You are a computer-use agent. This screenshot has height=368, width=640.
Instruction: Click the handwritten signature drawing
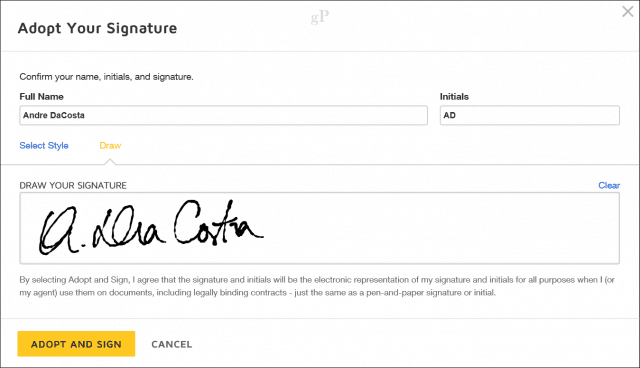pos(151,227)
